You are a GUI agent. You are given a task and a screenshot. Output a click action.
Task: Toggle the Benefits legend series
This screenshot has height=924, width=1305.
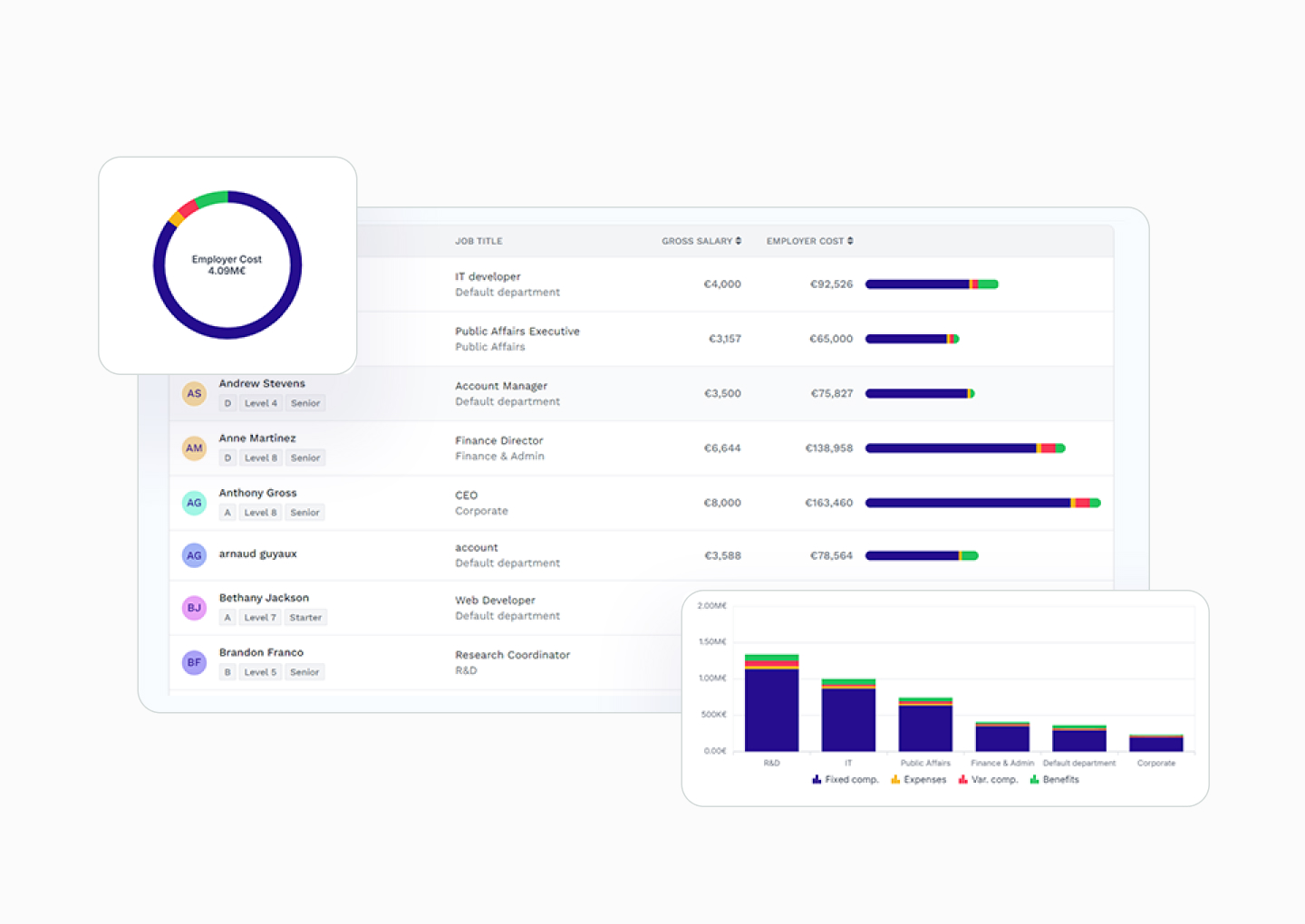point(1054,779)
